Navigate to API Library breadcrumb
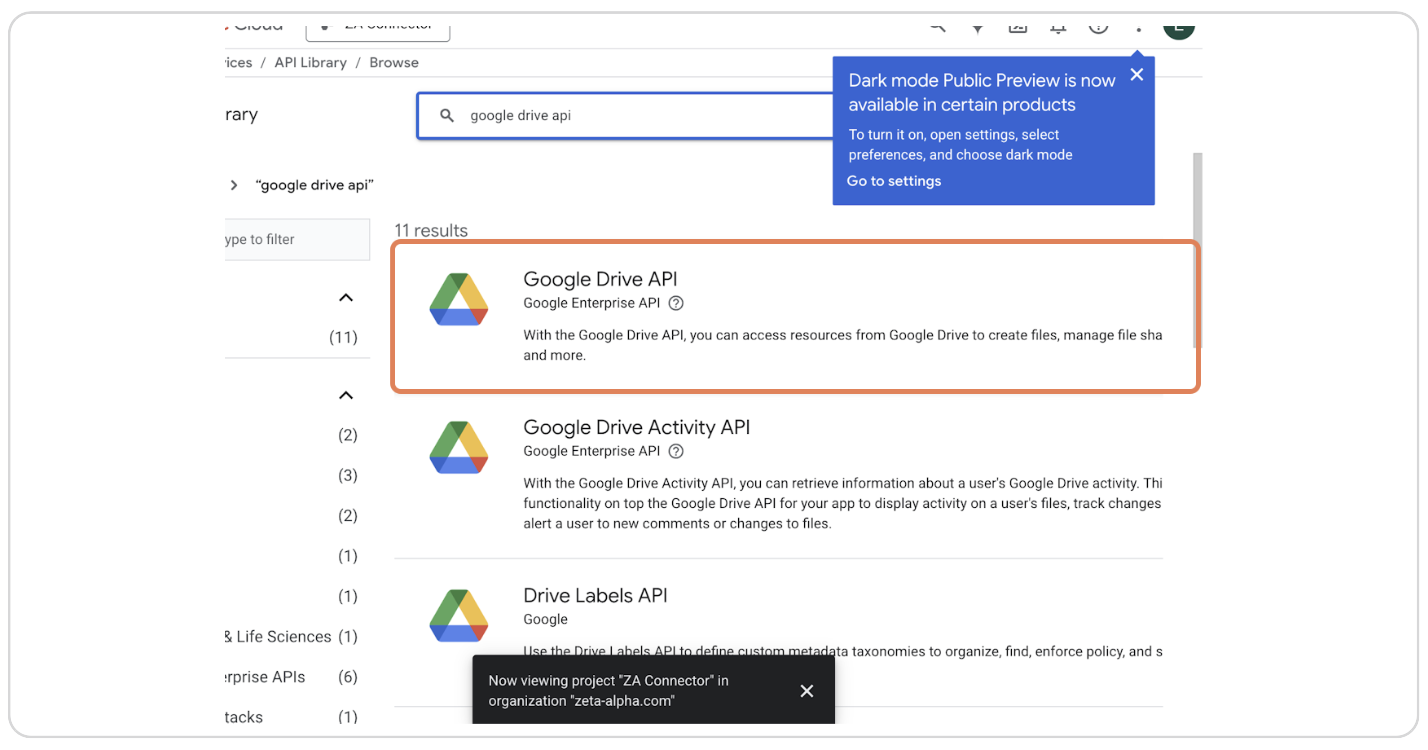Screen dimensions: 1428x750 [x=310, y=62]
